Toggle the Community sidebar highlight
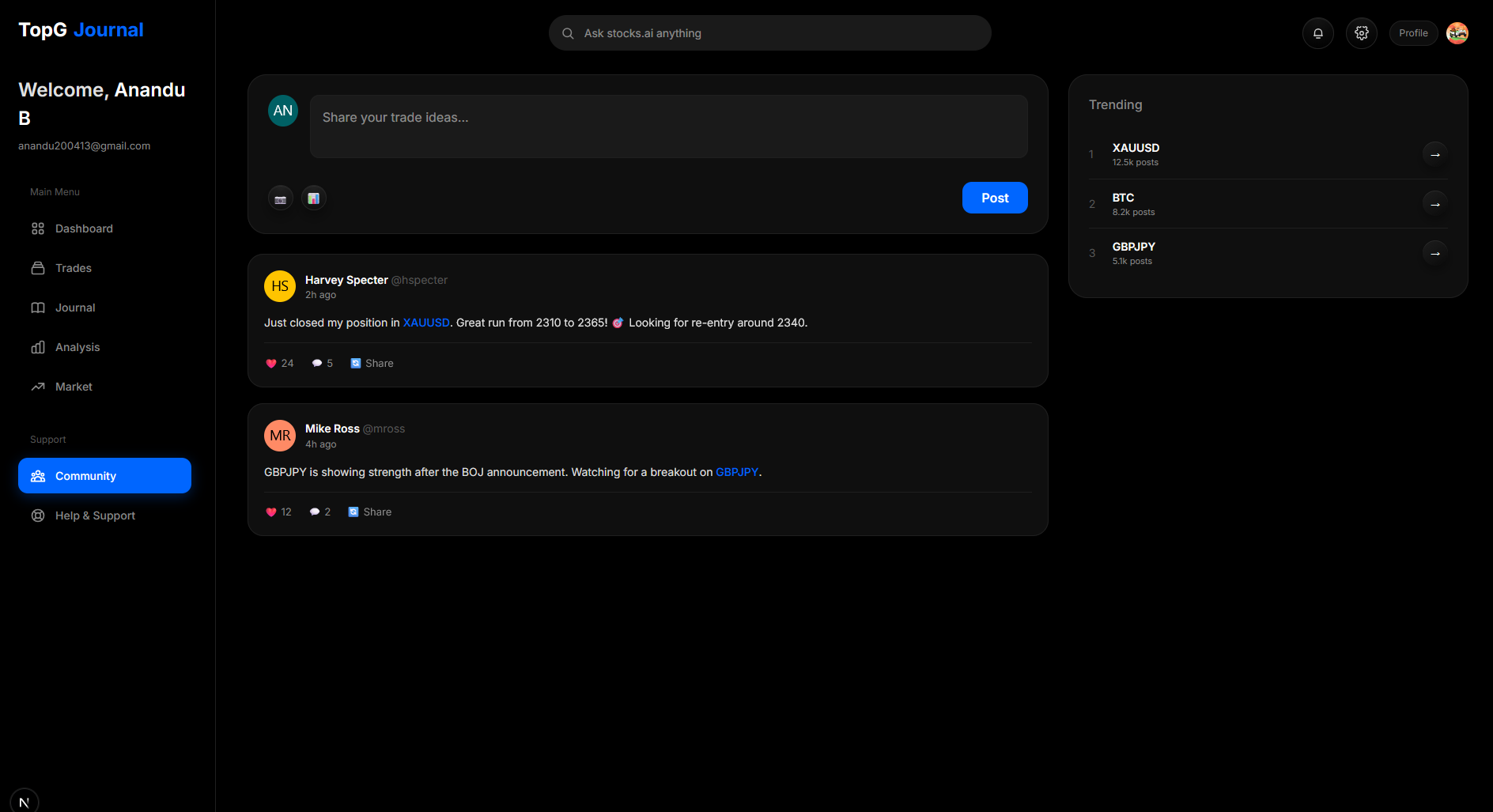The width and height of the screenshot is (1493, 812). (104, 475)
